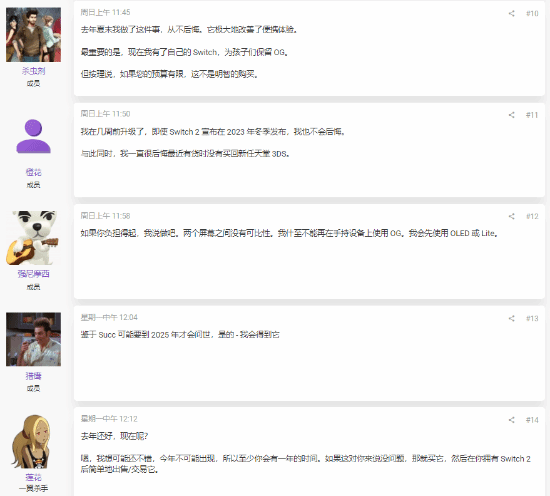
Task: Open the permalink for post #14
Action: click(x=532, y=420)
